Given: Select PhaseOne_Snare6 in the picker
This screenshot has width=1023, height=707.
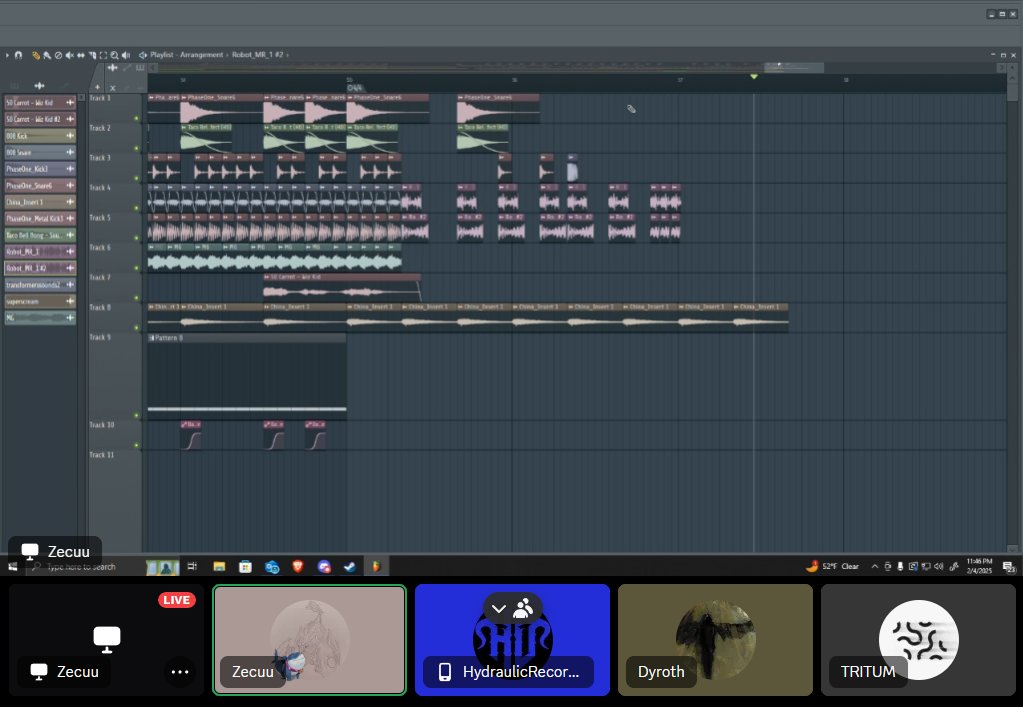Looking at the screenshot, I should [x=40, y=185].
